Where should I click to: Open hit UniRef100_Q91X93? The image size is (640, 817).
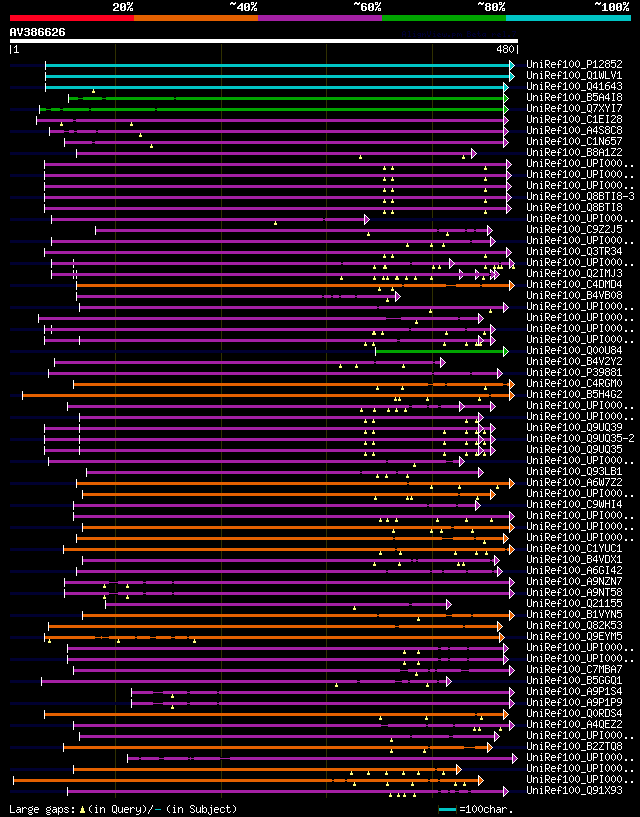click(x=574, y=790)
